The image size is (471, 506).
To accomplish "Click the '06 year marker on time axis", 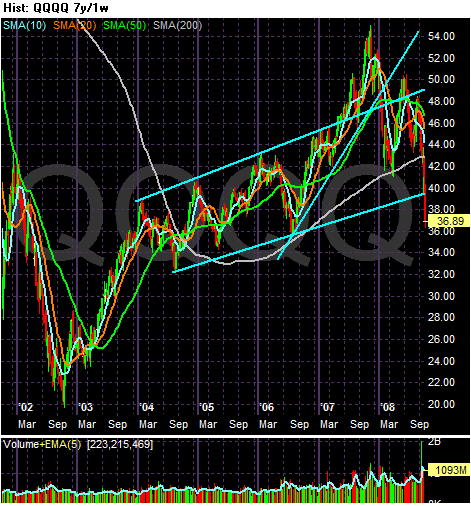I will tap(267, 407).
